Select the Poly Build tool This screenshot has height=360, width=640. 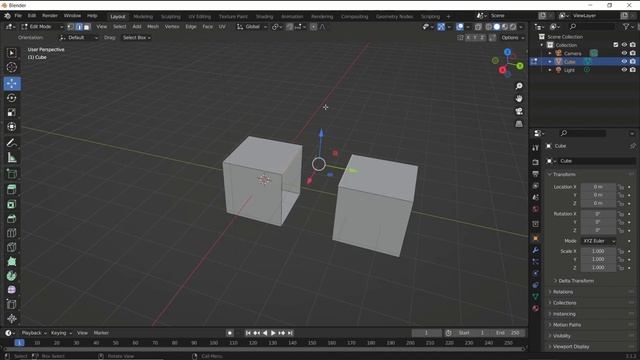[x=11, y=262]
